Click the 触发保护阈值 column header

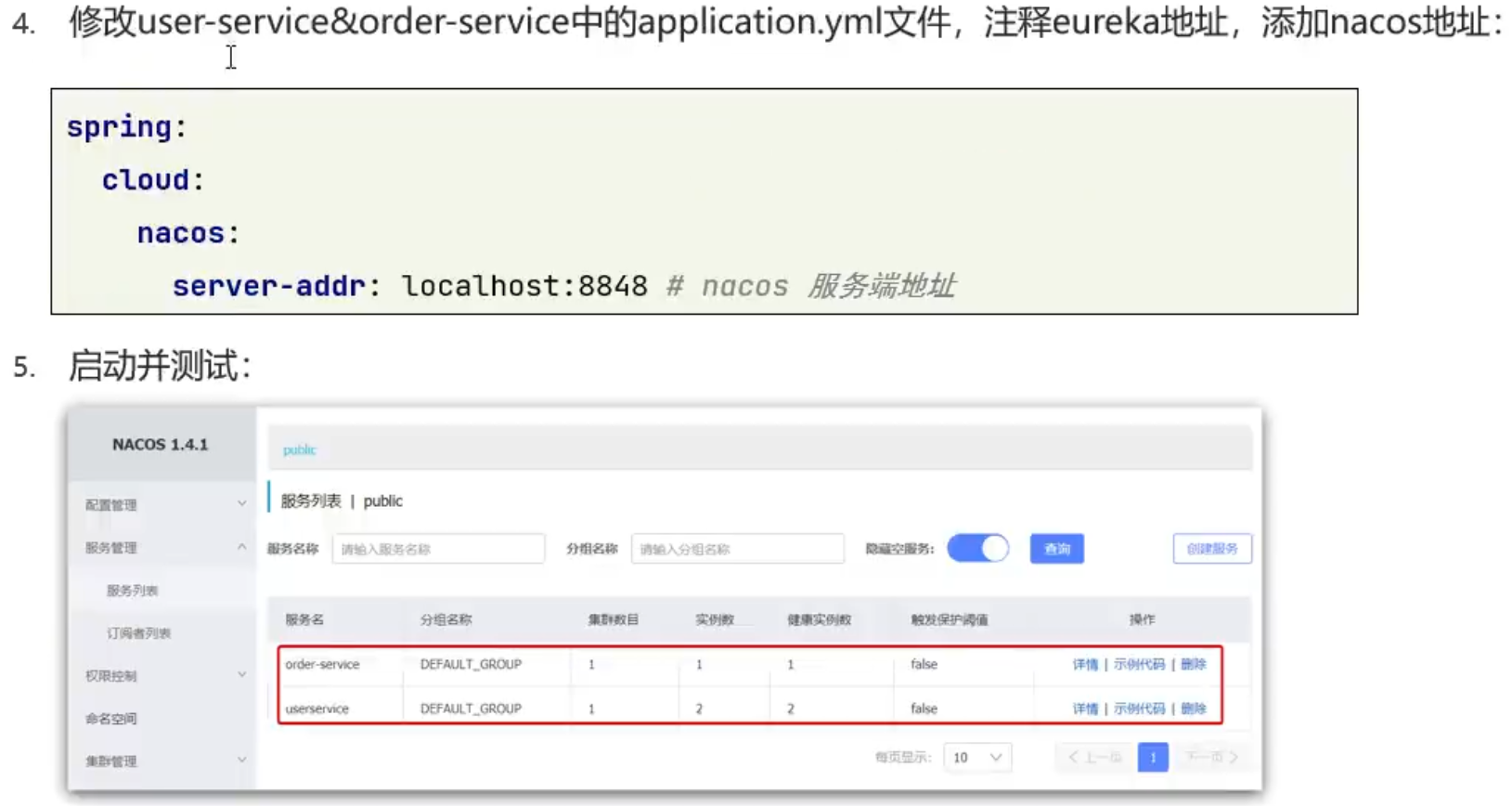pos(949,619)
